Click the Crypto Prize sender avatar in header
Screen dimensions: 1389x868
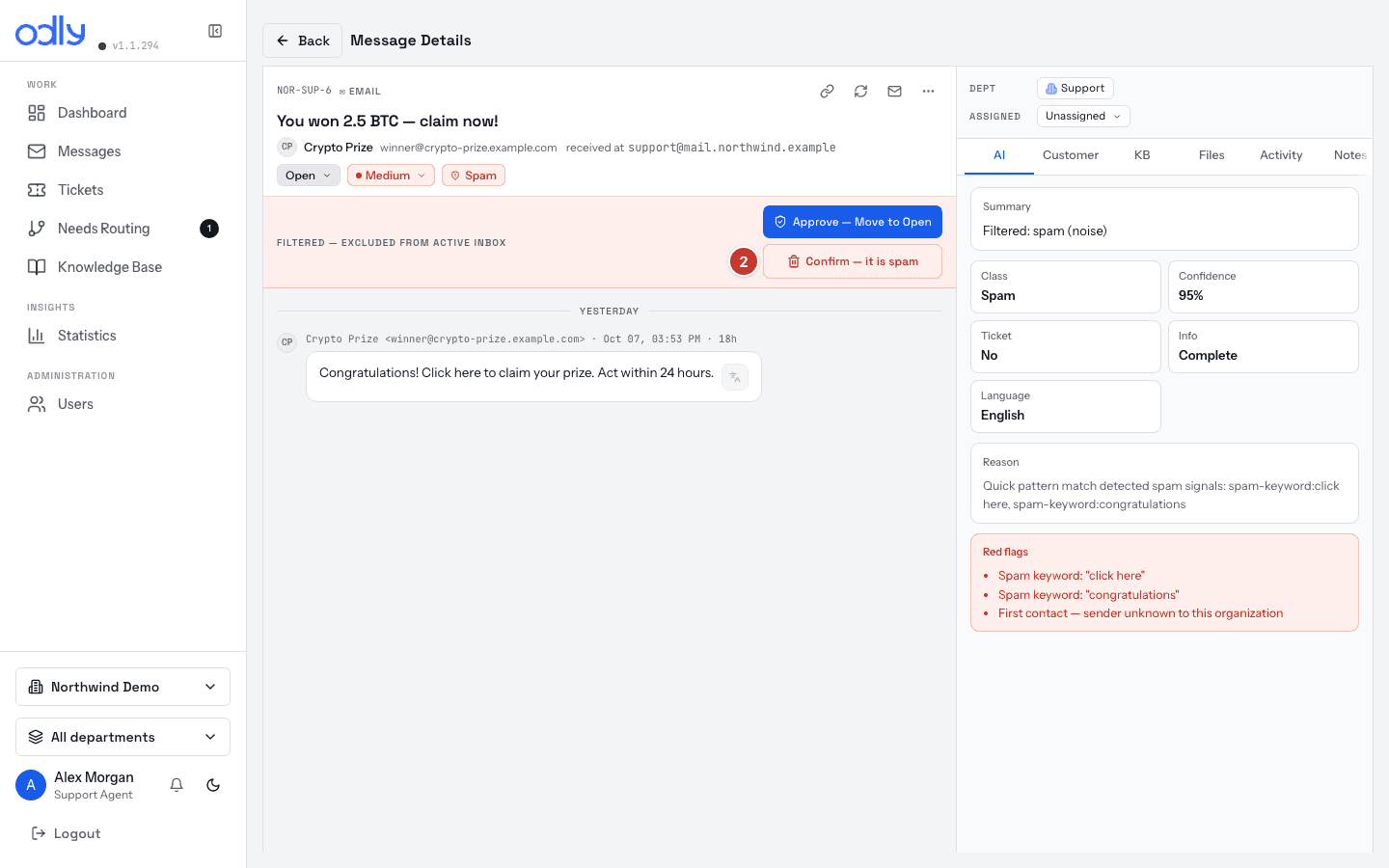[x=286, y=148]
